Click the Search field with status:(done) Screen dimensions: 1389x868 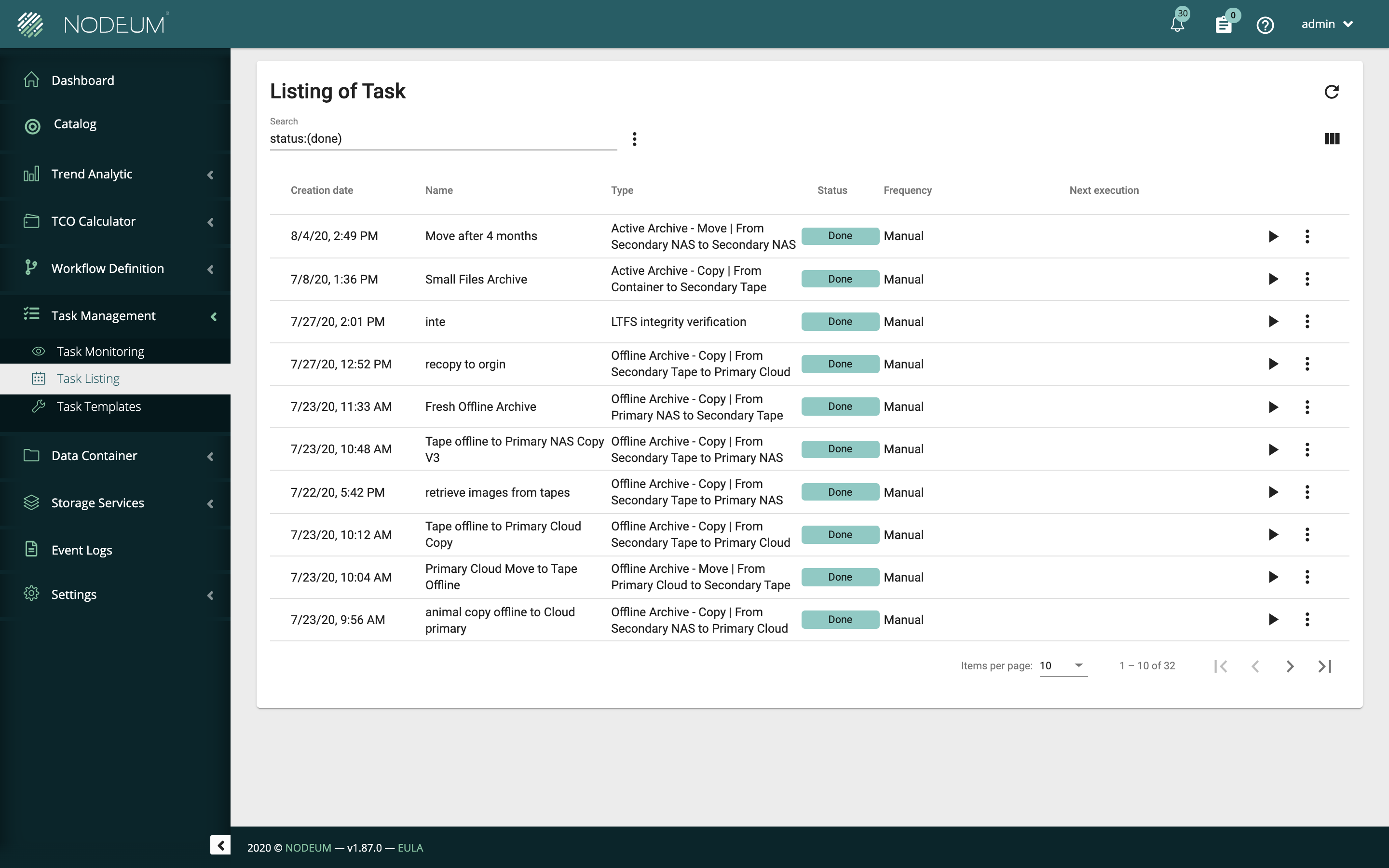pyautogui.click(x=442, y=139)
